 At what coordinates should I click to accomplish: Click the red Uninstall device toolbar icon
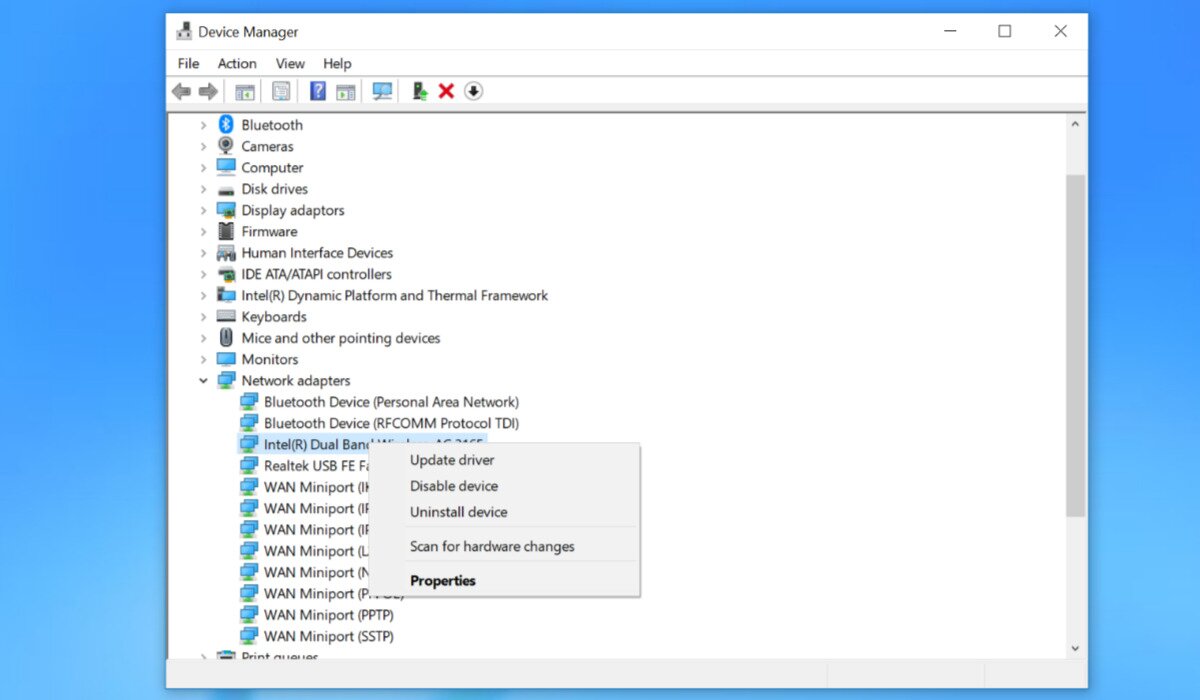445,91
